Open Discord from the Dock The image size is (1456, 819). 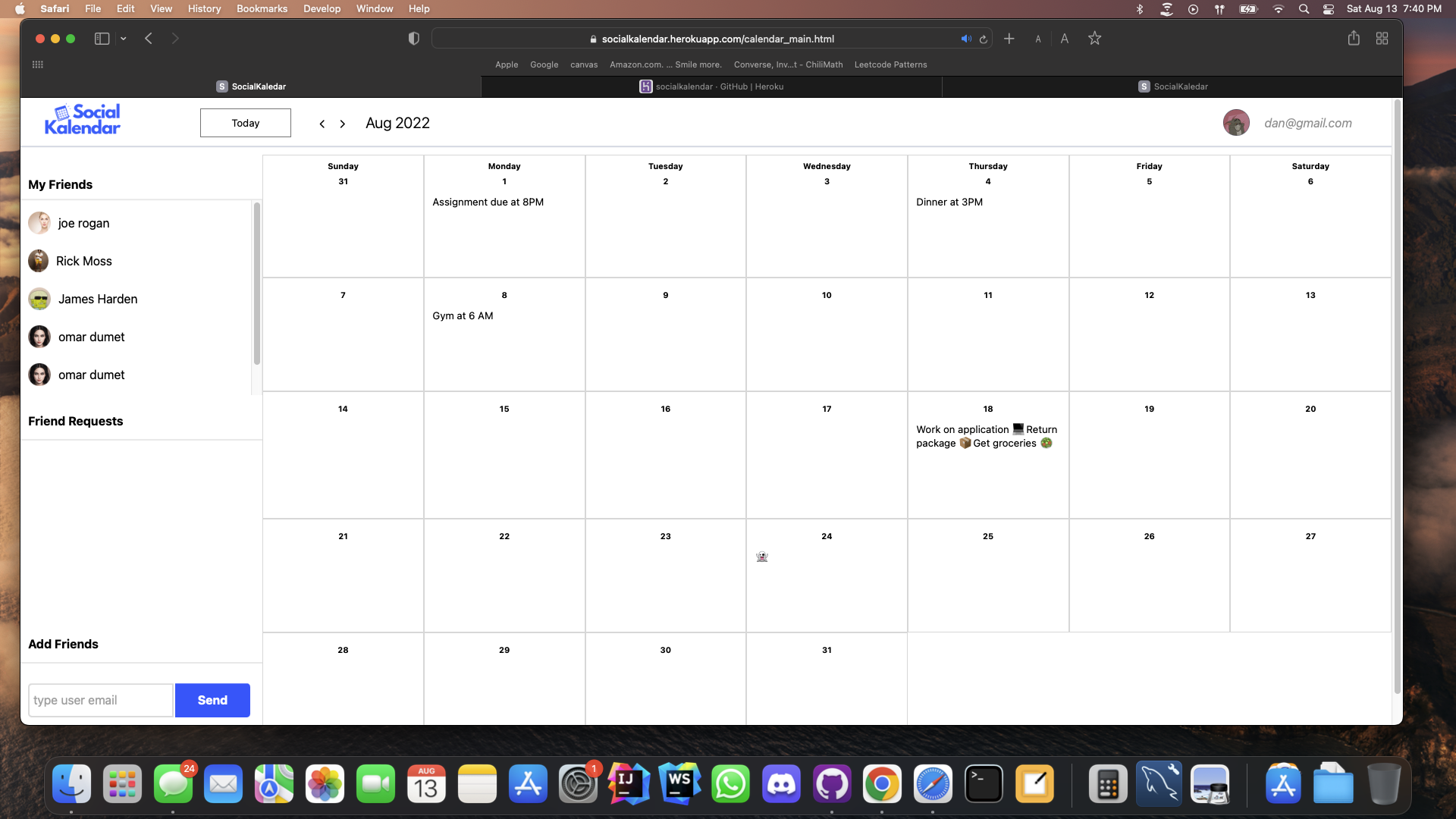coord(781,783)
